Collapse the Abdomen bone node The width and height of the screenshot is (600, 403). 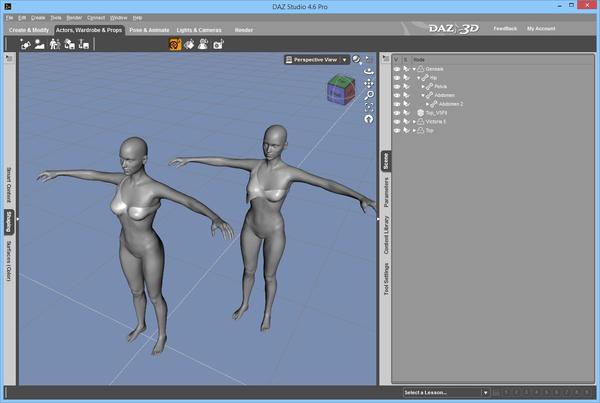423,96
